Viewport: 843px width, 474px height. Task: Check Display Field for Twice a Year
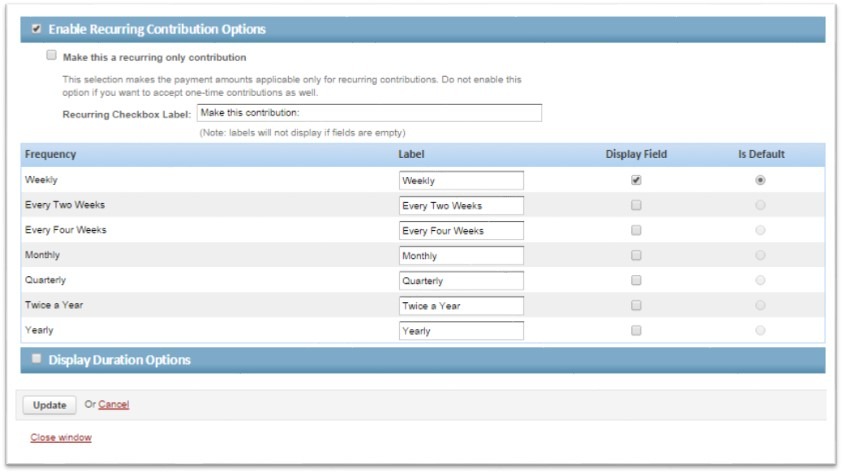coord(636,305)
